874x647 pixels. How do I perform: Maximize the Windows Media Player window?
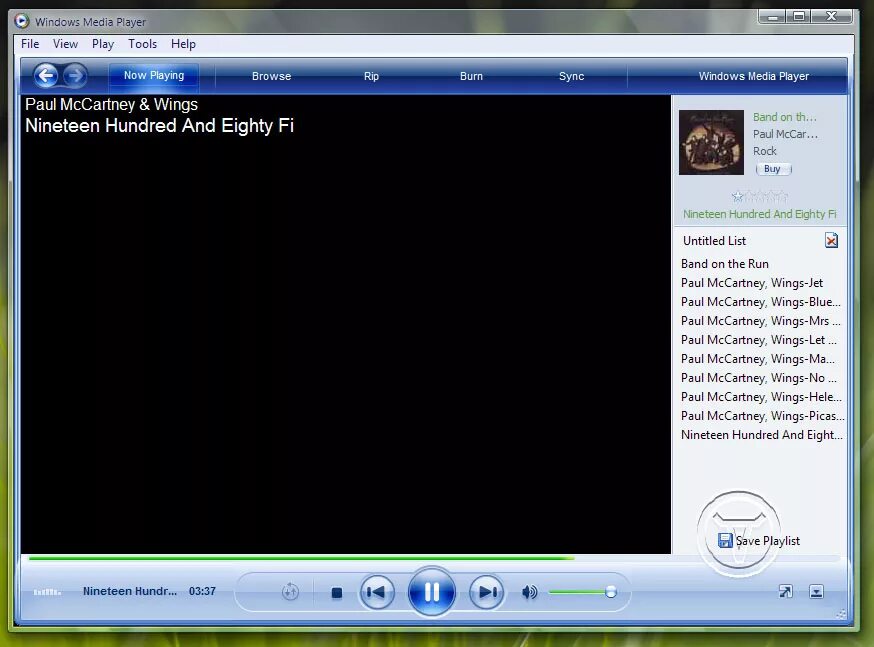[799, 17]
